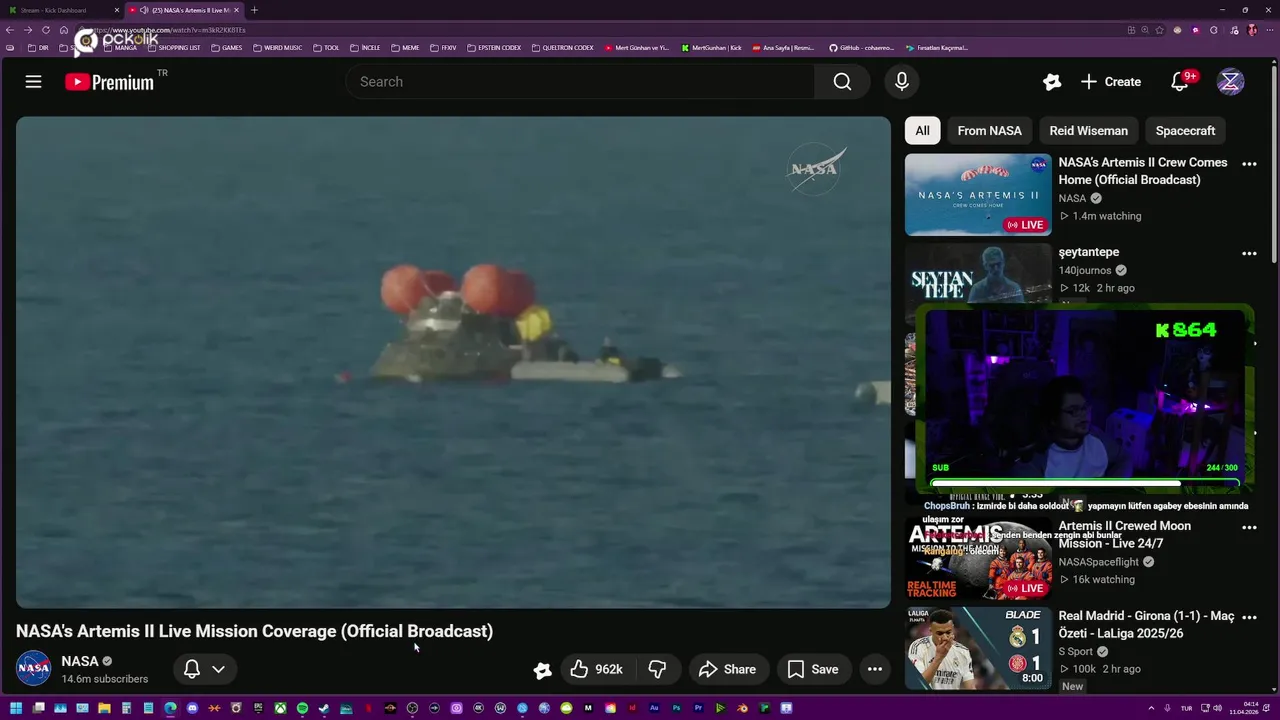The image size is (1280, 720).
Task: Toggle NASA channel notification bell
Action: 192,669
